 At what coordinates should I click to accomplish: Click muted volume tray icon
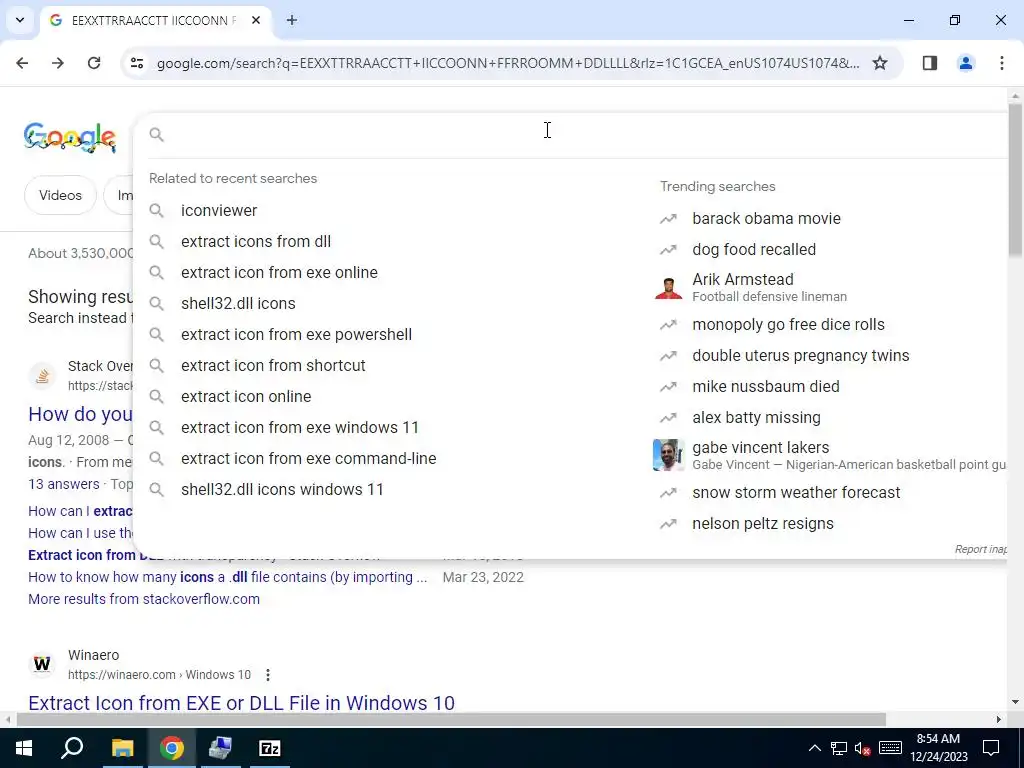point(862,748)
